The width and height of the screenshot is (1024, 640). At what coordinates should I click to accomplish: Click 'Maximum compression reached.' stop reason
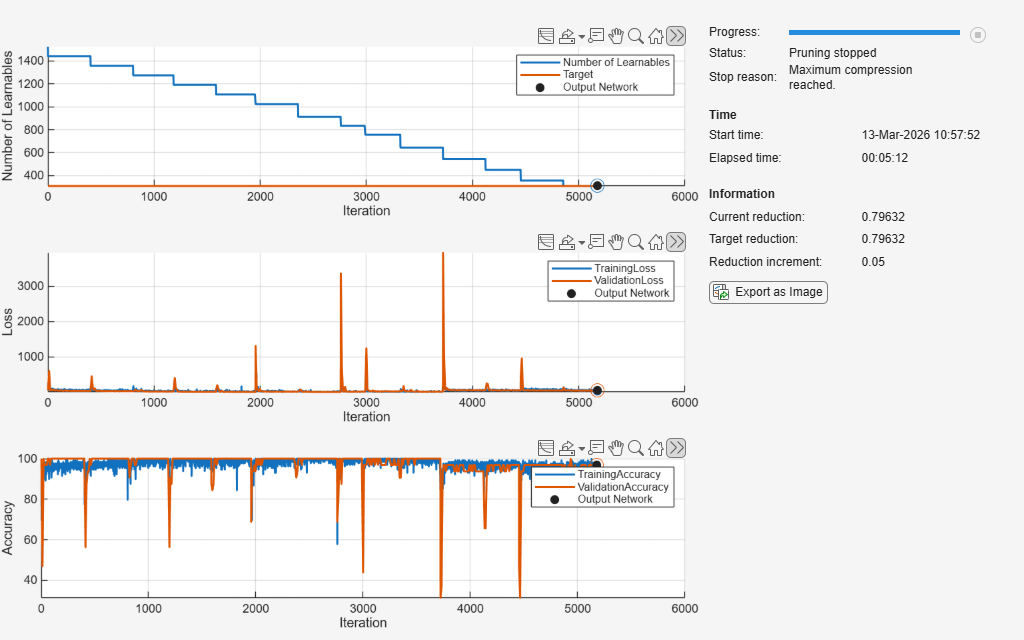850,77
